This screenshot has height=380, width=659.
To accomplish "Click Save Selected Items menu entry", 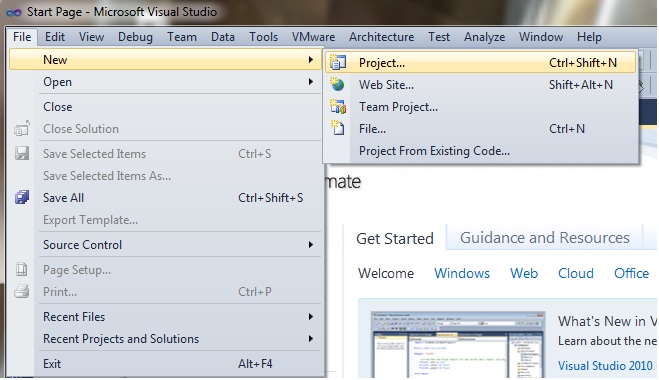I will click(x=166, y=153).
